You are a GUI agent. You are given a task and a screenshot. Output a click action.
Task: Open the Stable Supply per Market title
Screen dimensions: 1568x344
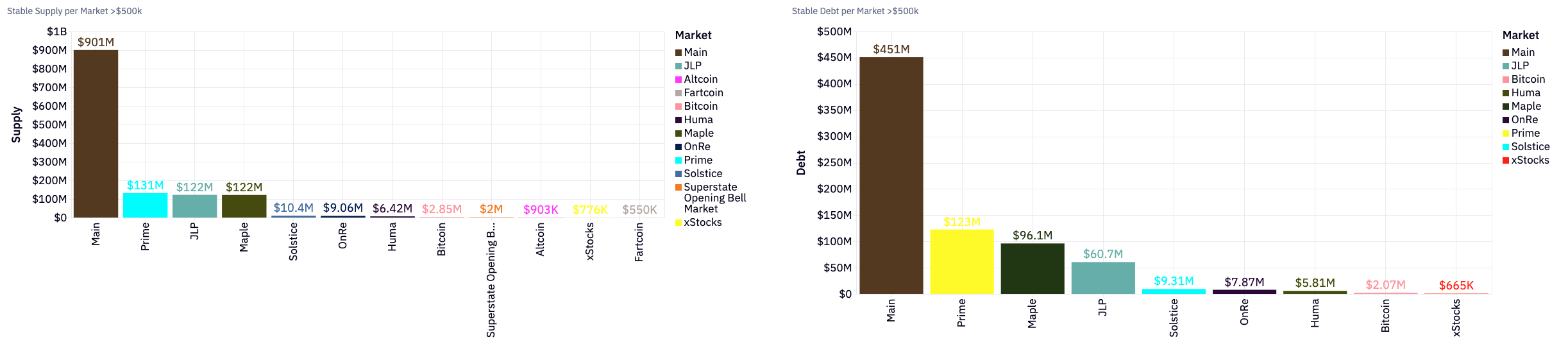[74, 11]
